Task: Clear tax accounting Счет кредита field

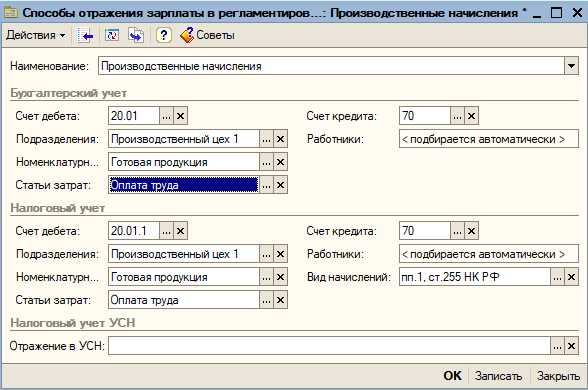Action: point(471,231)
